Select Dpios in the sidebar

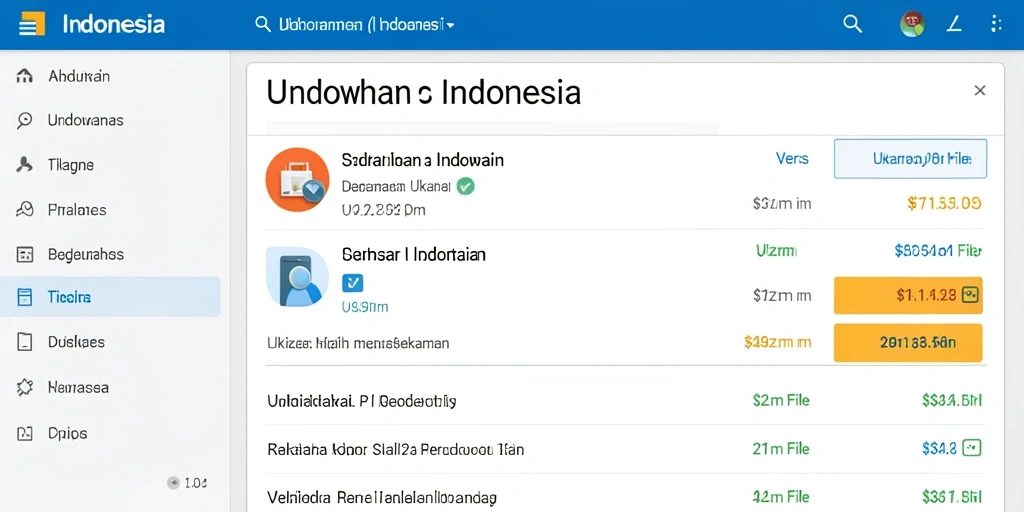[68, 433]
